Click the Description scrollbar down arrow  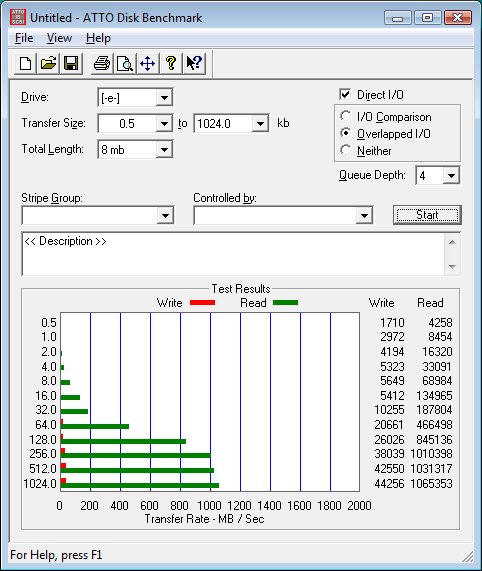tap(452, 266)
